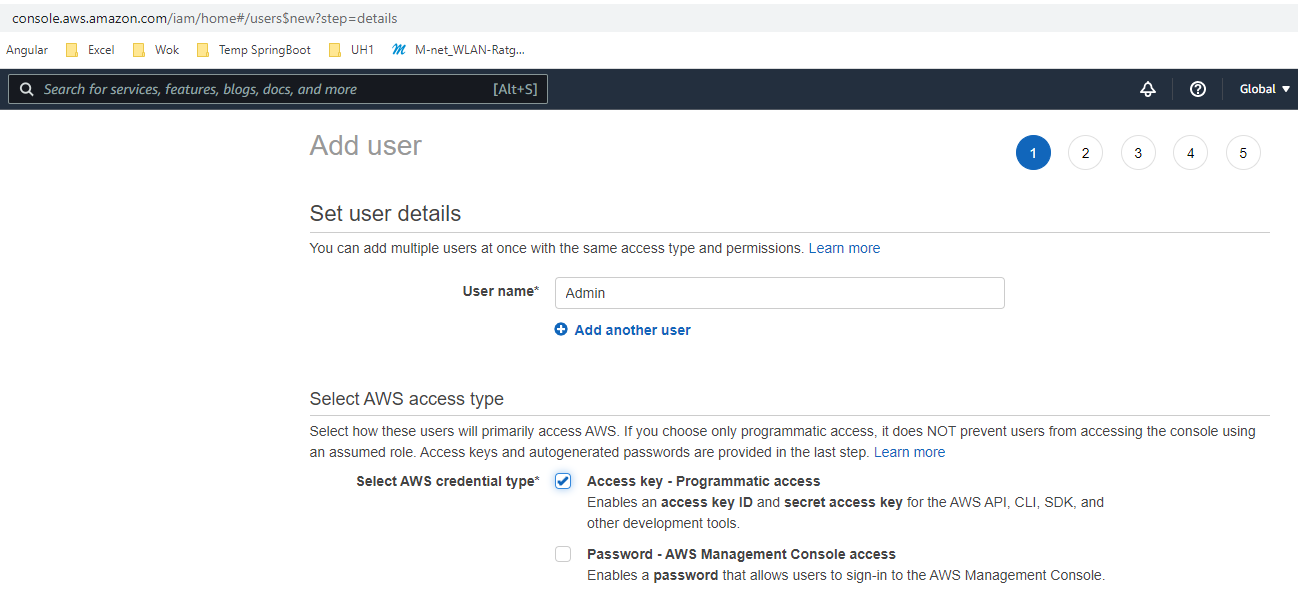Click the Add another user link

click(632, 330)
